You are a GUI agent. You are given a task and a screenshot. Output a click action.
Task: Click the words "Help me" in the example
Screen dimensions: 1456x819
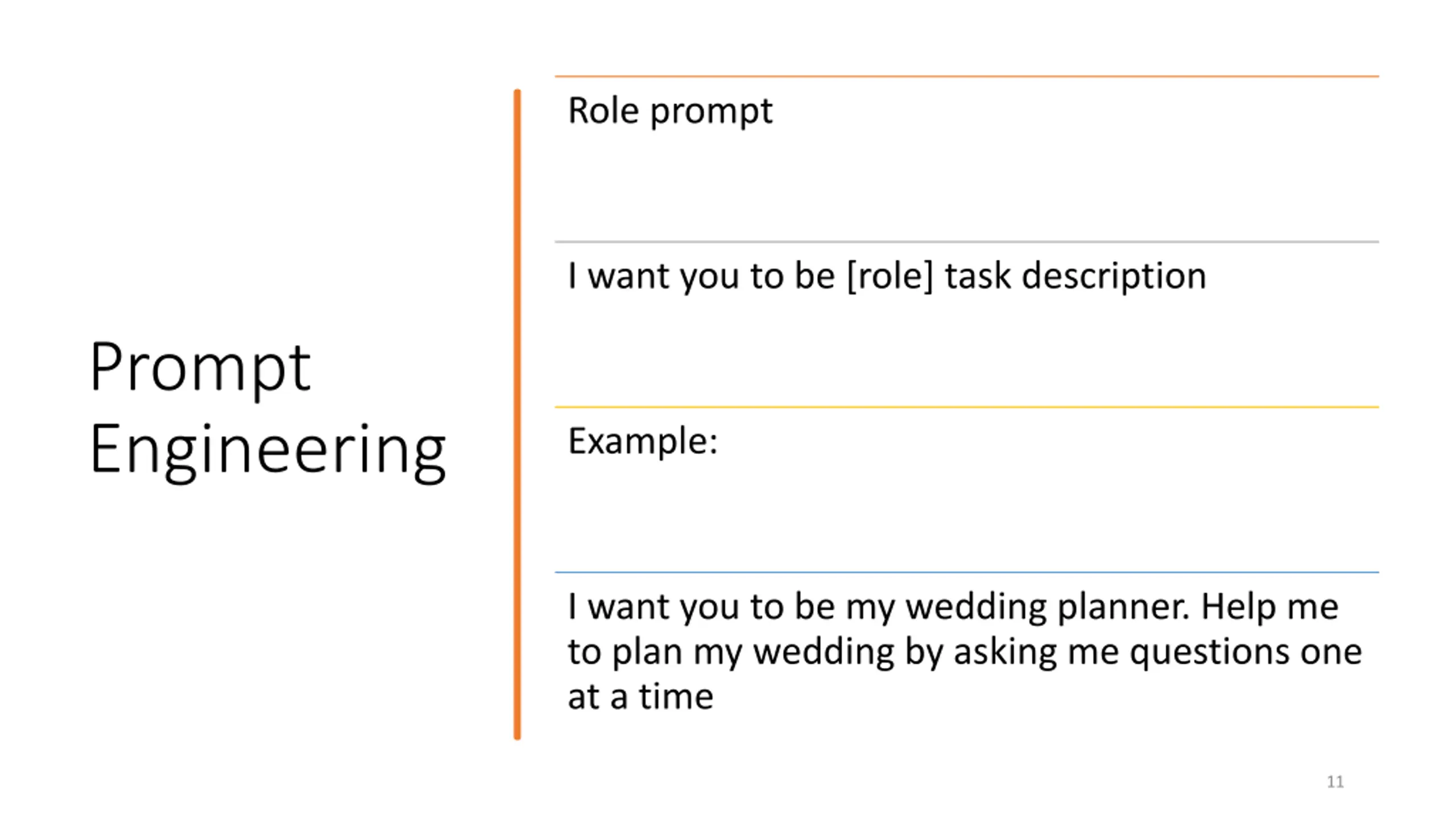[1269, 606]
